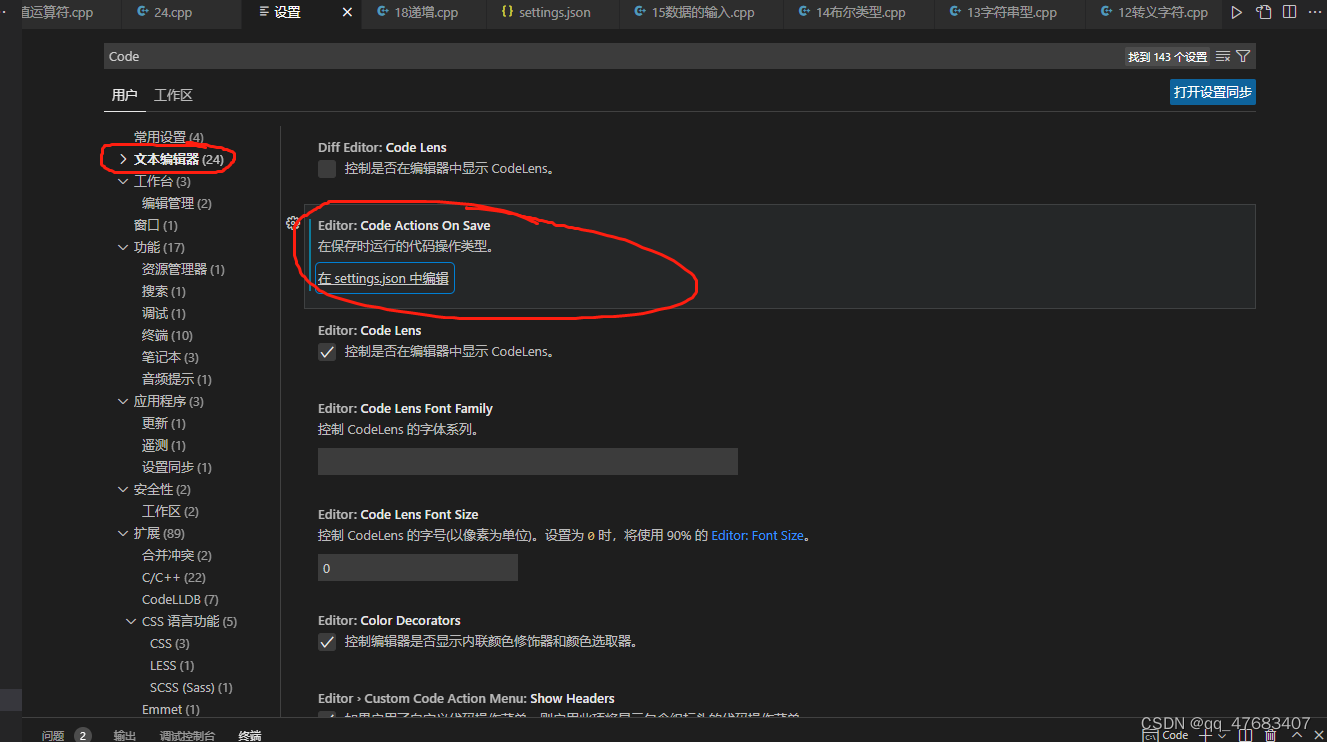The image size is (1327, 742).
Task: Collapse the 扩展 settings group
Action: (123, 533)
